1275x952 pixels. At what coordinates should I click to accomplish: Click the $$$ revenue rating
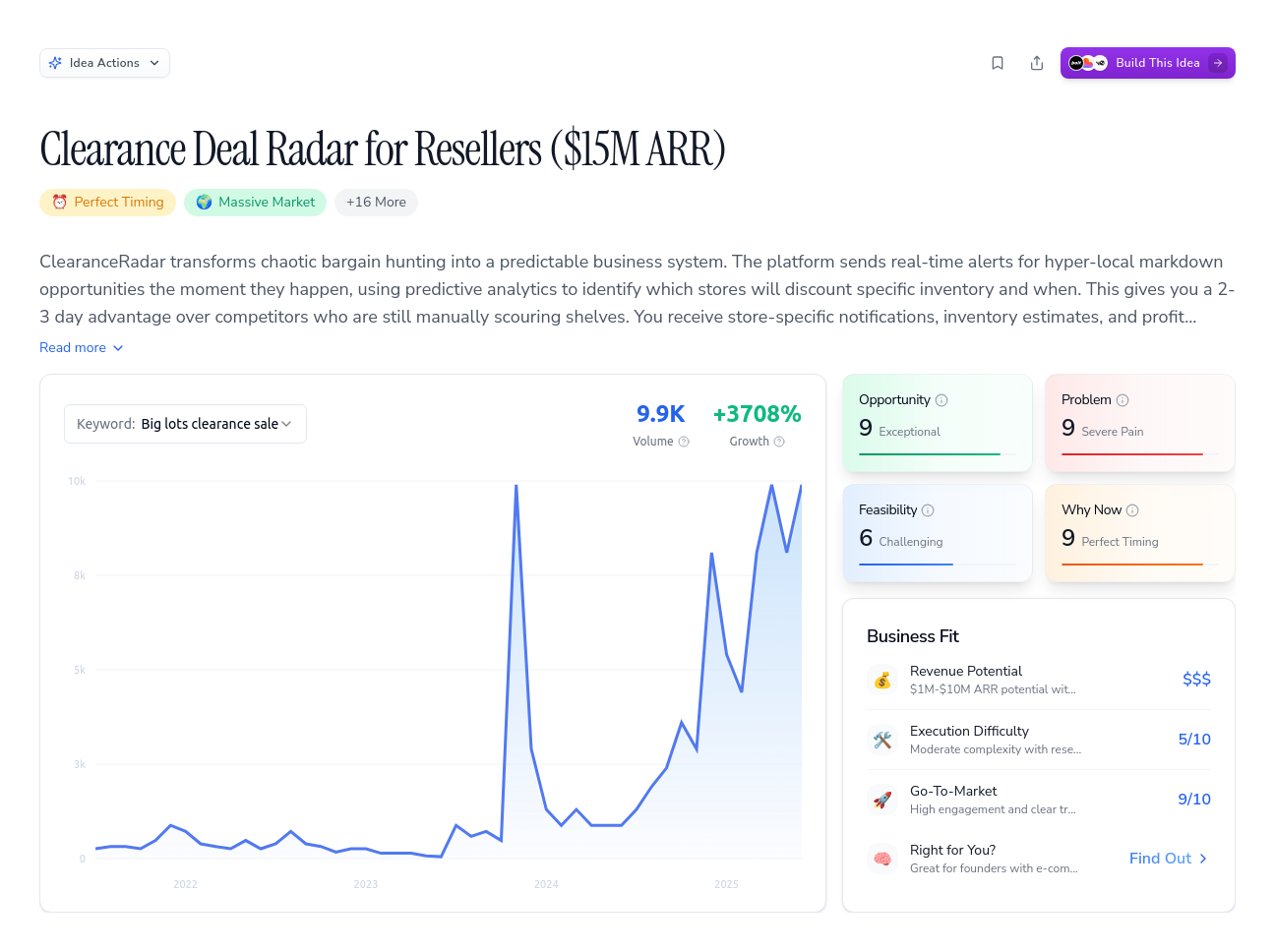click(x=1196, y=680)
